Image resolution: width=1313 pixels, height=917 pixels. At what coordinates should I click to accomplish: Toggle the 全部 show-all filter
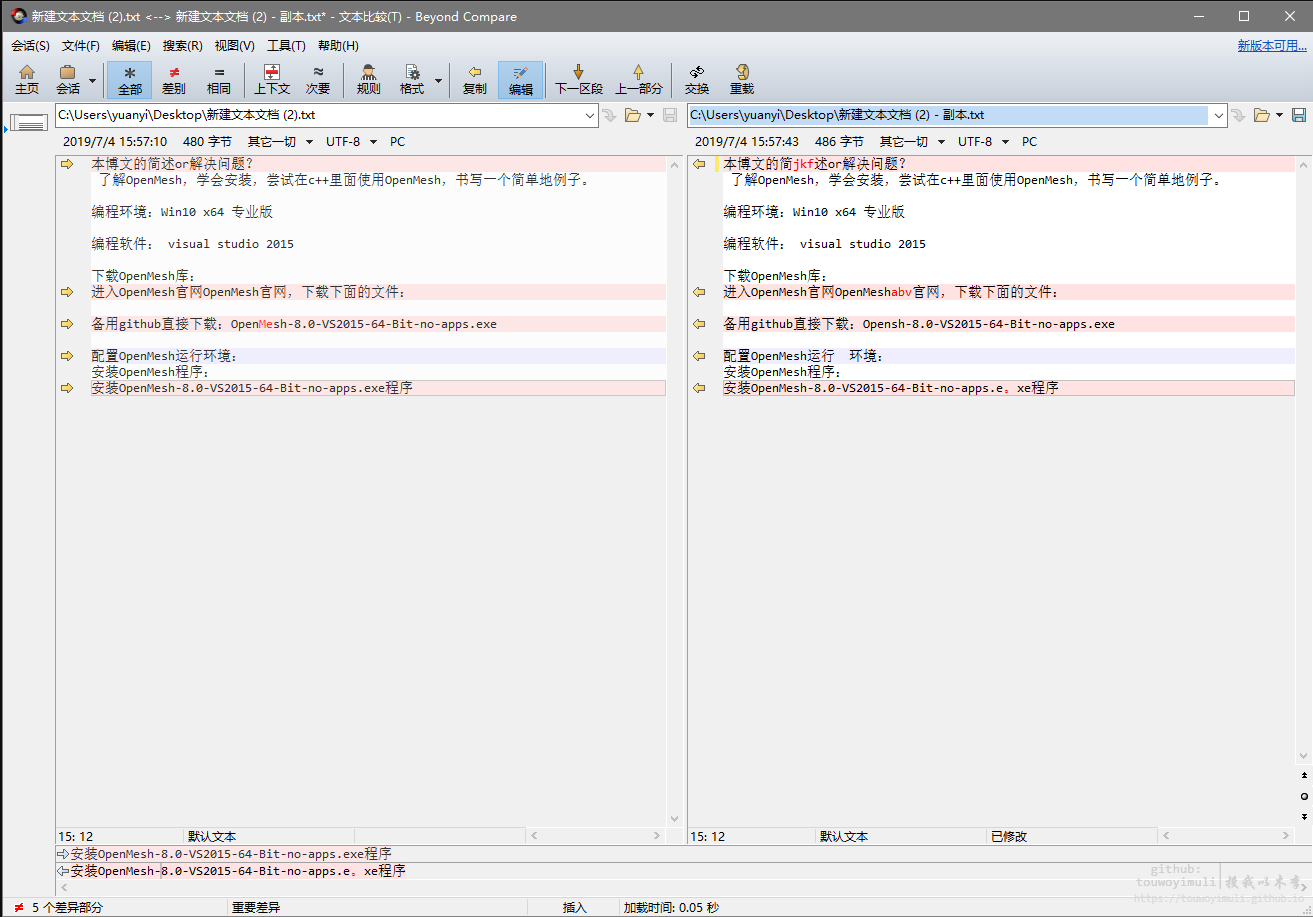pyautogui.click(x=130, y=80)
